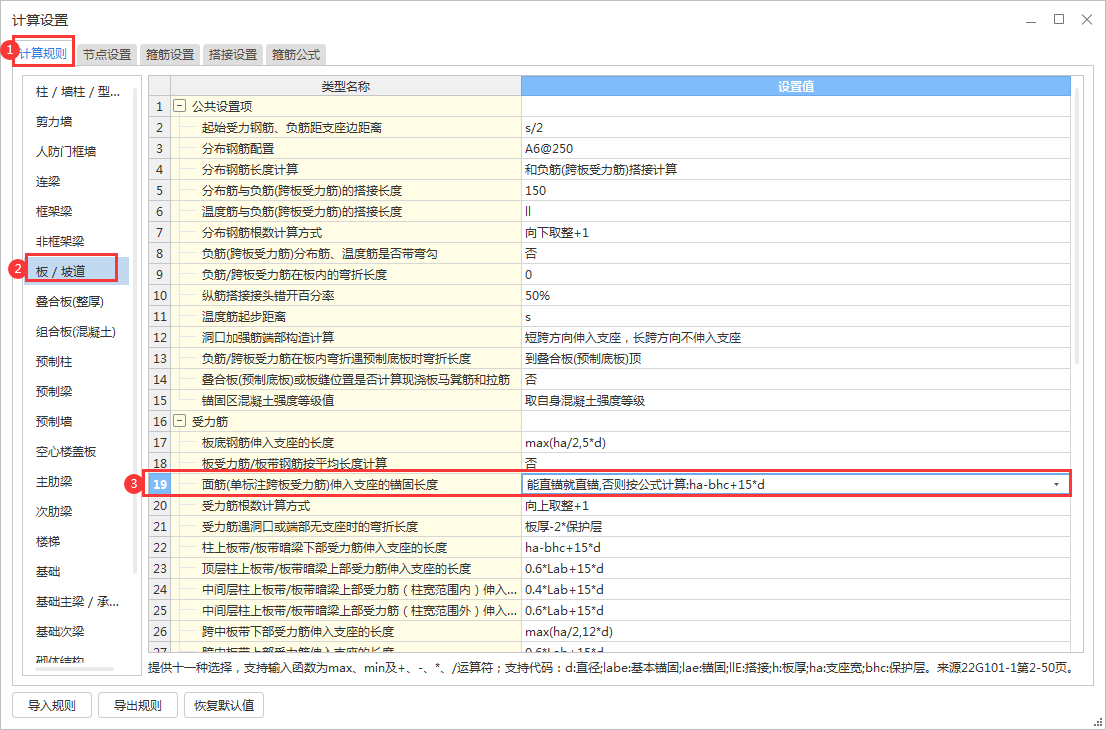This screenshot has height=730, width=1106.
Task: Click 和负筋(跨板受力筋)搭接计算 value cell
Action: click(796, 170)
